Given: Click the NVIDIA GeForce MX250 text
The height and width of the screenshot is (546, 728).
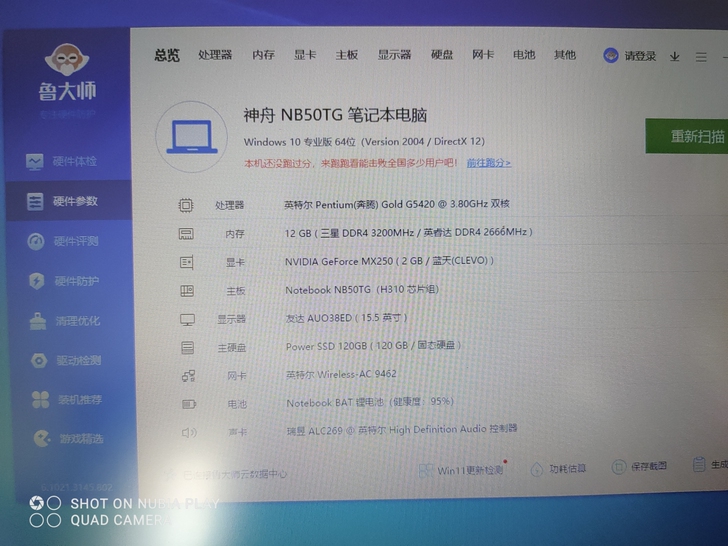Looking at the screenshot, I should point(389,261).
